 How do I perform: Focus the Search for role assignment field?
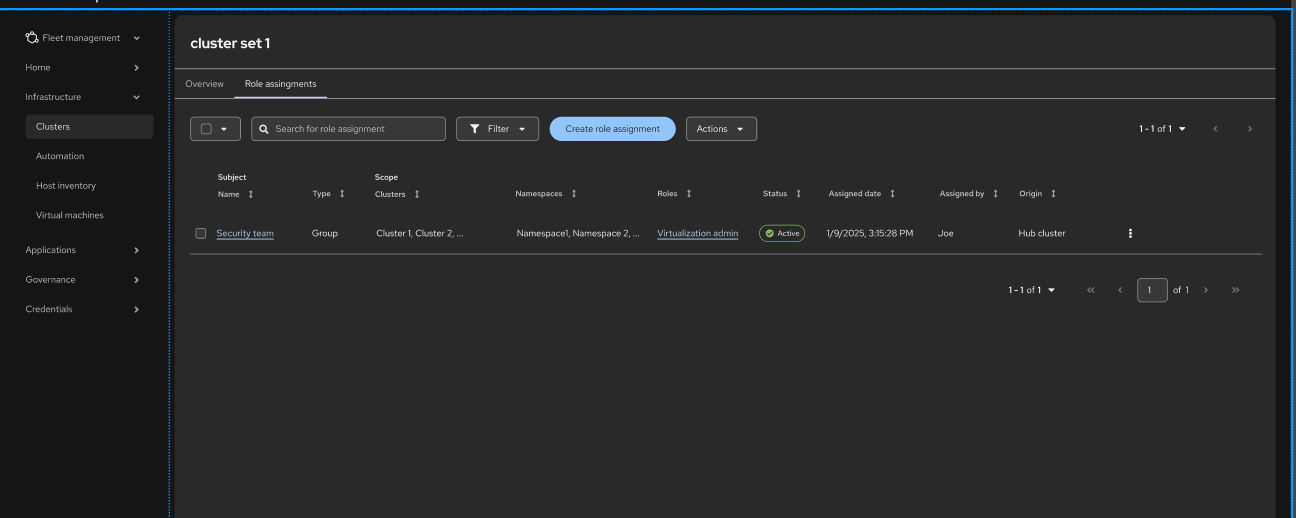pyautogui.click(x=348, y=129)
